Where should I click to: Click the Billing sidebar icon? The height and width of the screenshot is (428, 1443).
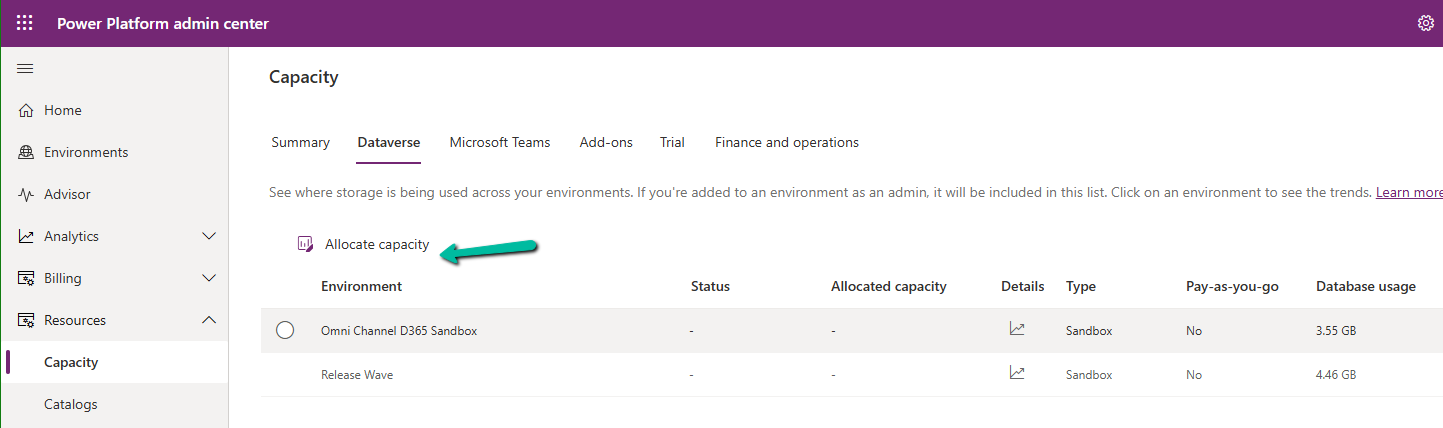point(26,278)
